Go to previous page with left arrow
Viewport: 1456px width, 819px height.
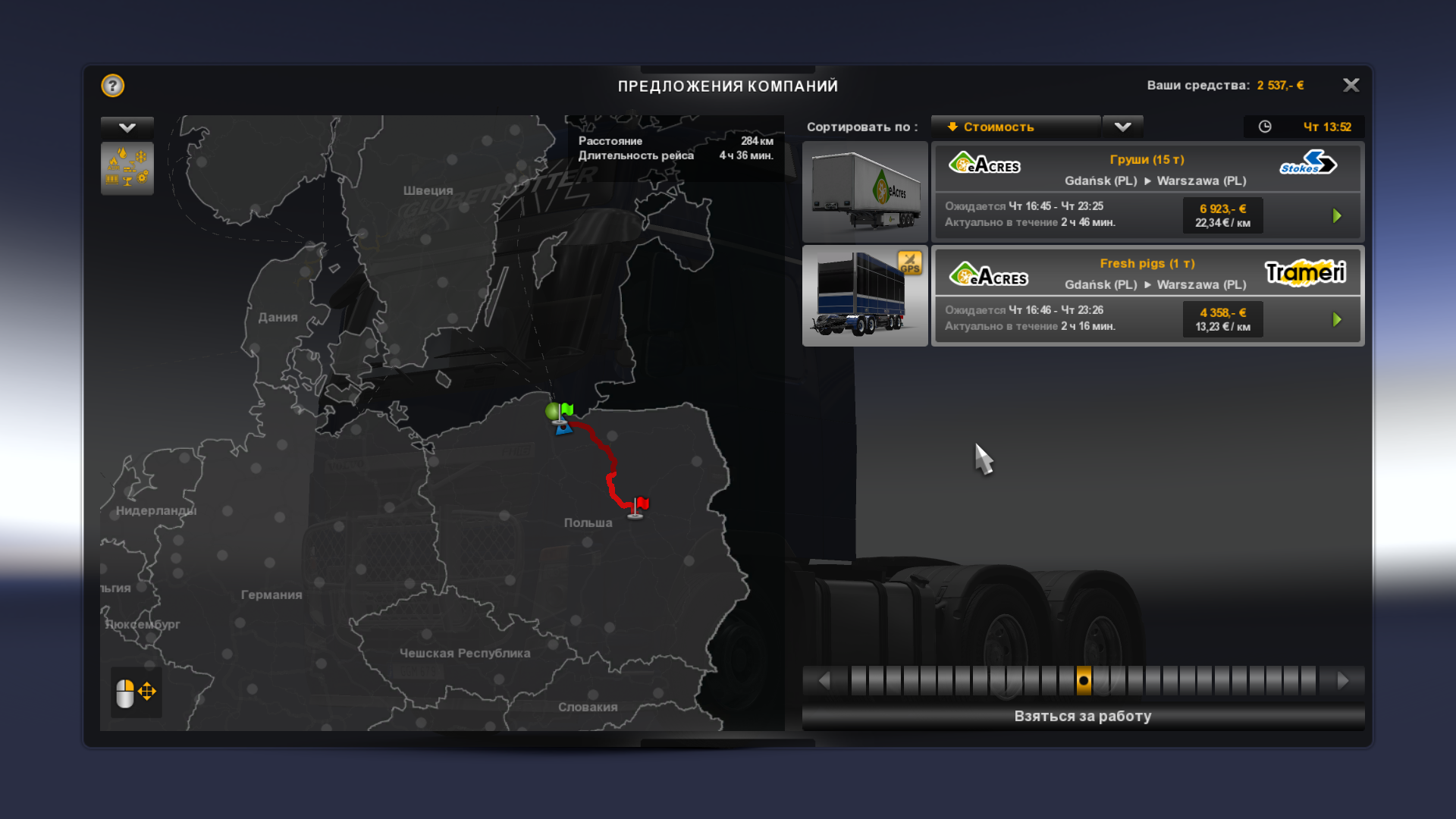coord(824,680)
